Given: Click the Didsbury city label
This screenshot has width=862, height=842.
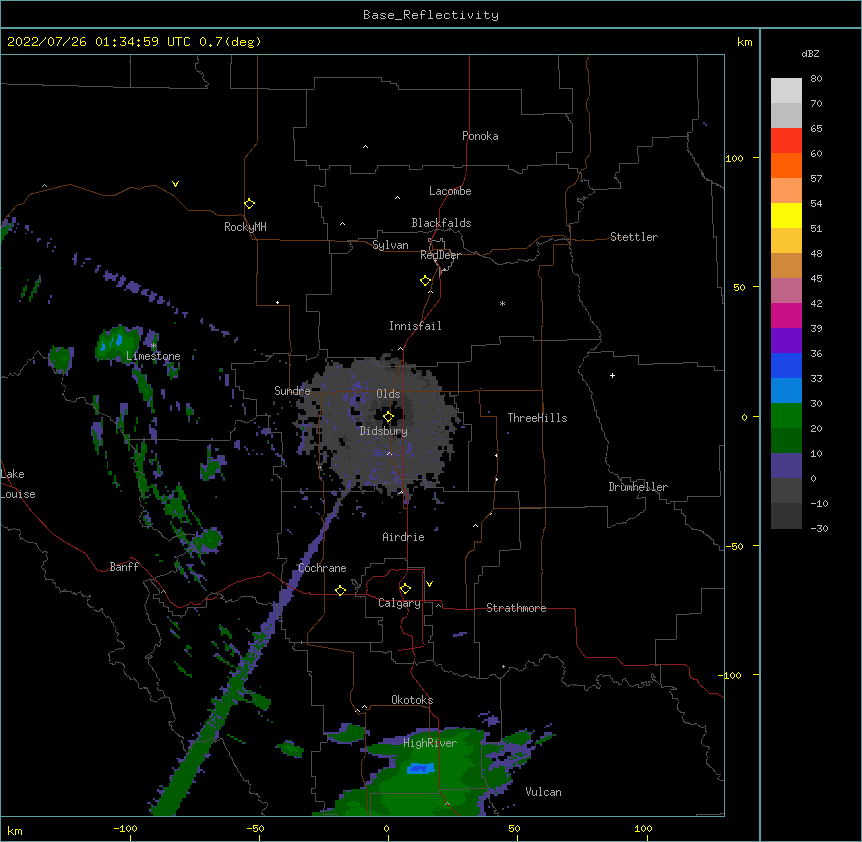Looking at the screenshot, I should pyautogui.click(x=384, y=431).
